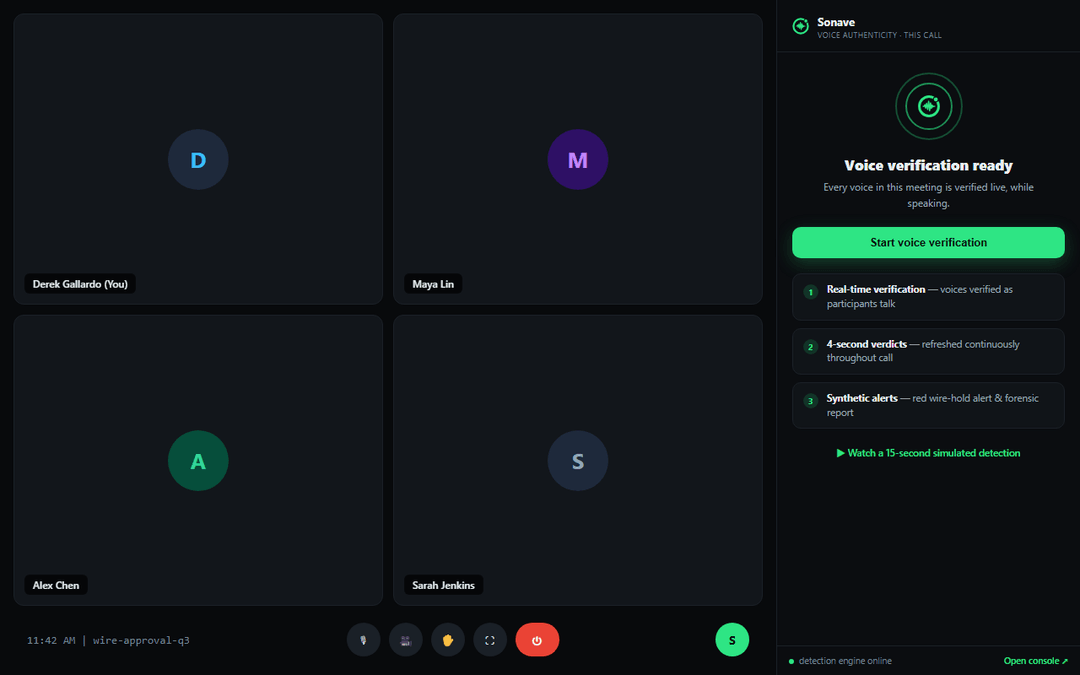This screenshot has height=675, width=1080.
Task: Click the green online status dot
Action: (791, 661)
